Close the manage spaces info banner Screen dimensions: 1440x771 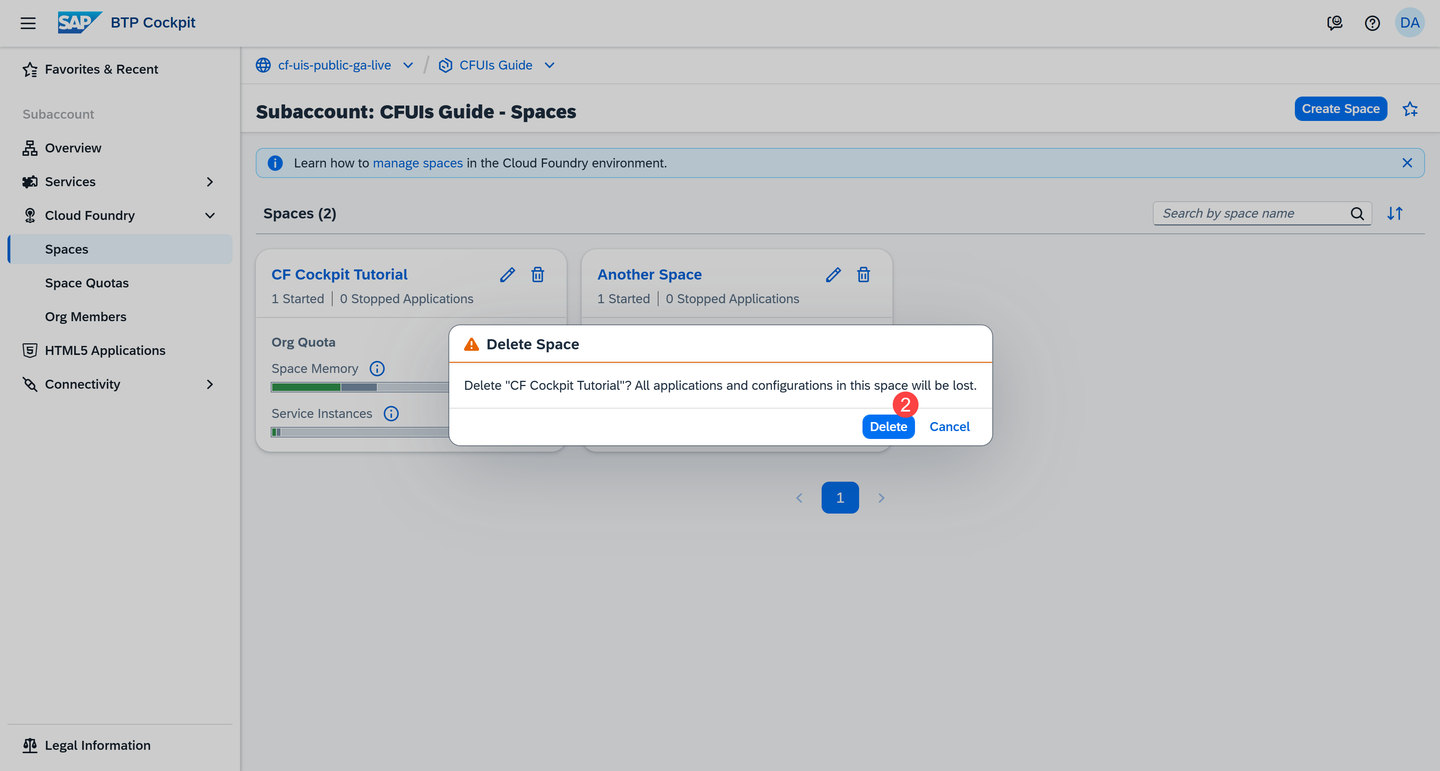(x=1407, y=163)
